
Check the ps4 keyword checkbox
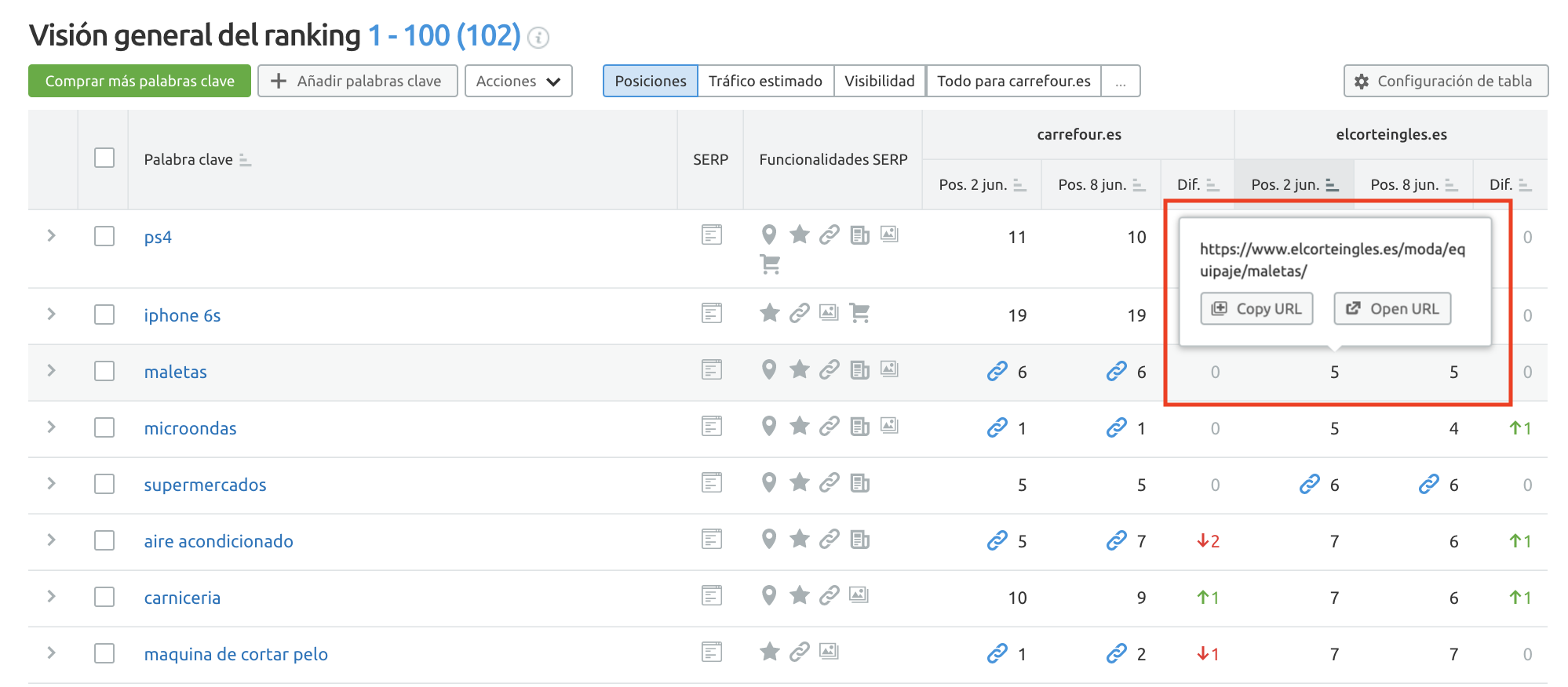[x=104, y=236]
